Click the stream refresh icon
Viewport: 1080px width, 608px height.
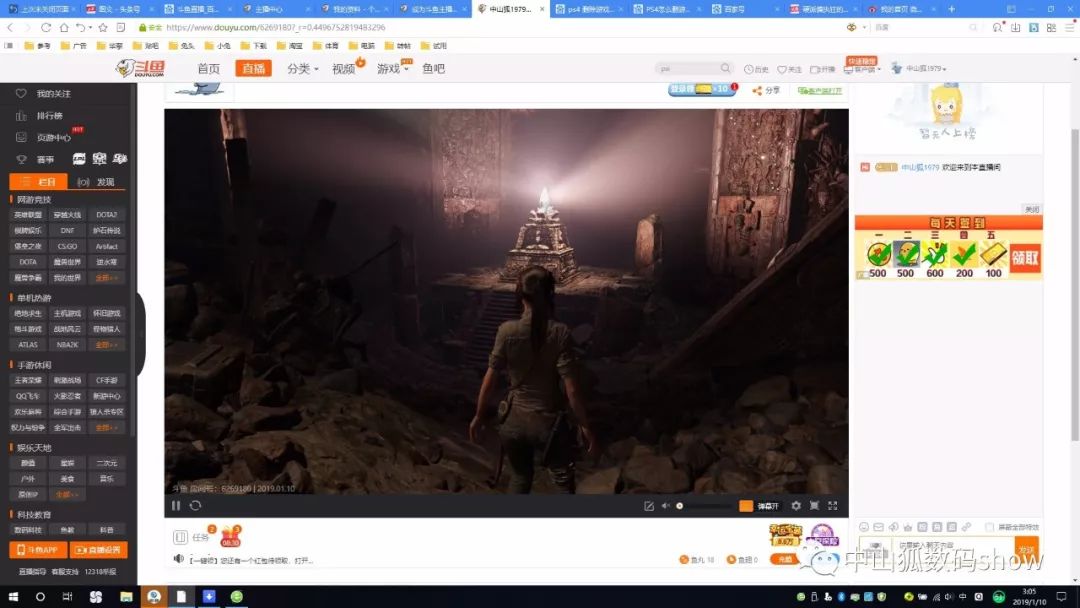[x=195, y=506]
